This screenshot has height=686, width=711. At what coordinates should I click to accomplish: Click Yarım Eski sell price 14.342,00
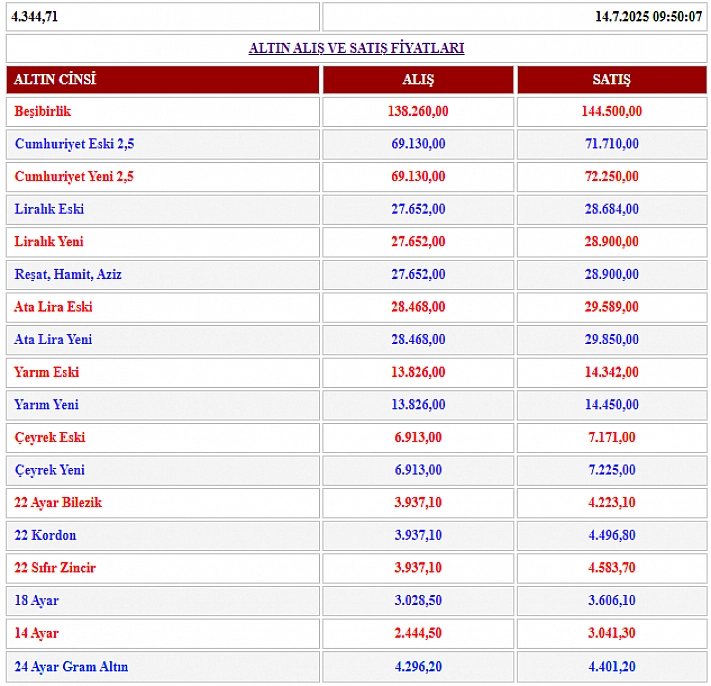tap(611, 373)
